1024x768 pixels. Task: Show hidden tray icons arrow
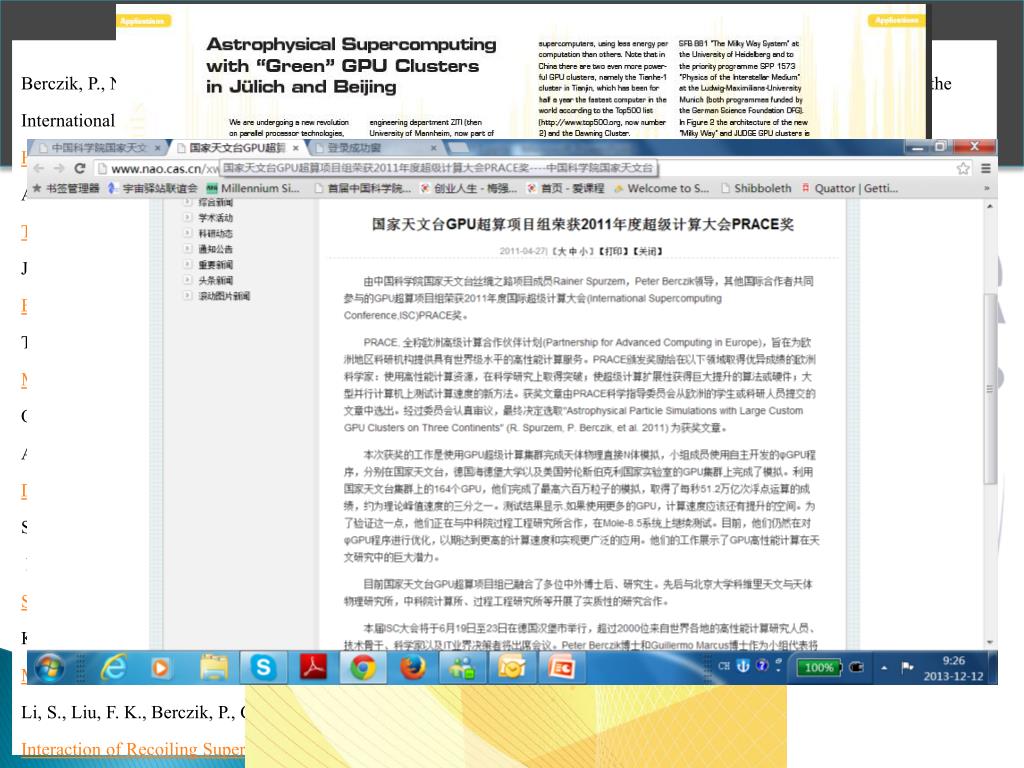point(884,667)
